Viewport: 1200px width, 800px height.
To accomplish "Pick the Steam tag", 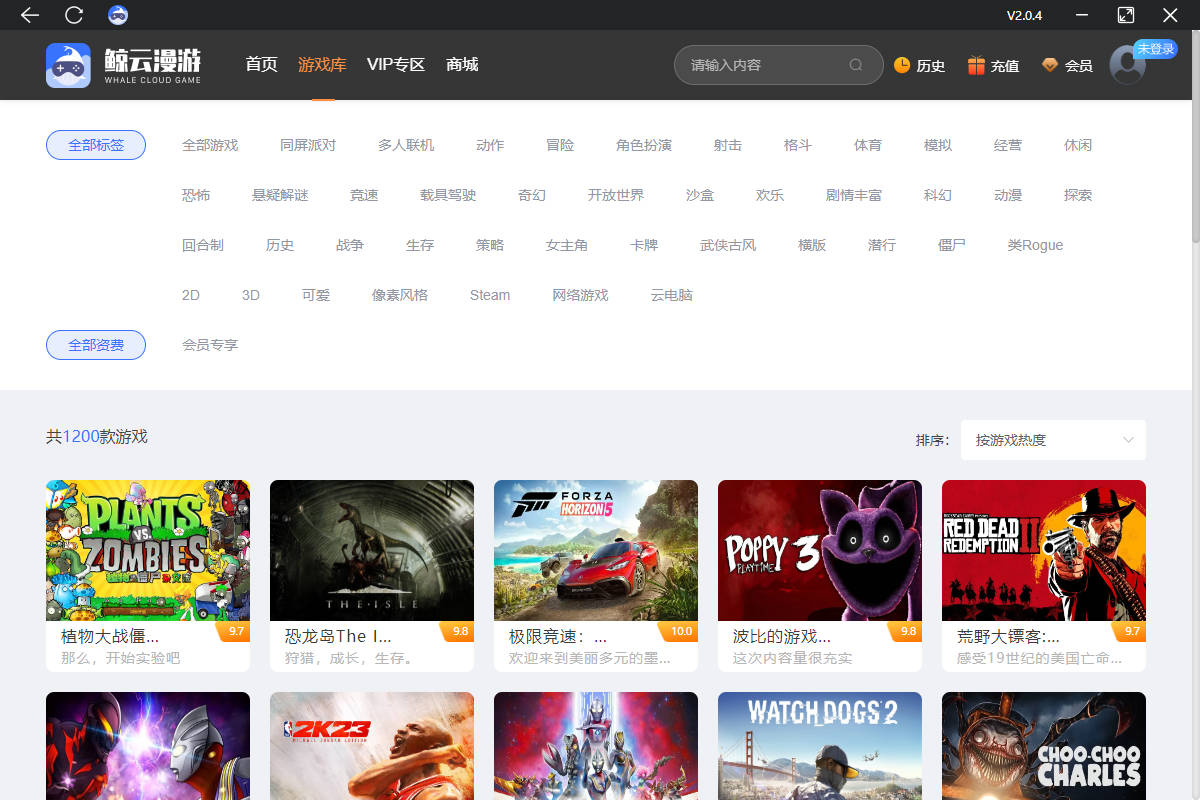I will (x=490, y=295).
